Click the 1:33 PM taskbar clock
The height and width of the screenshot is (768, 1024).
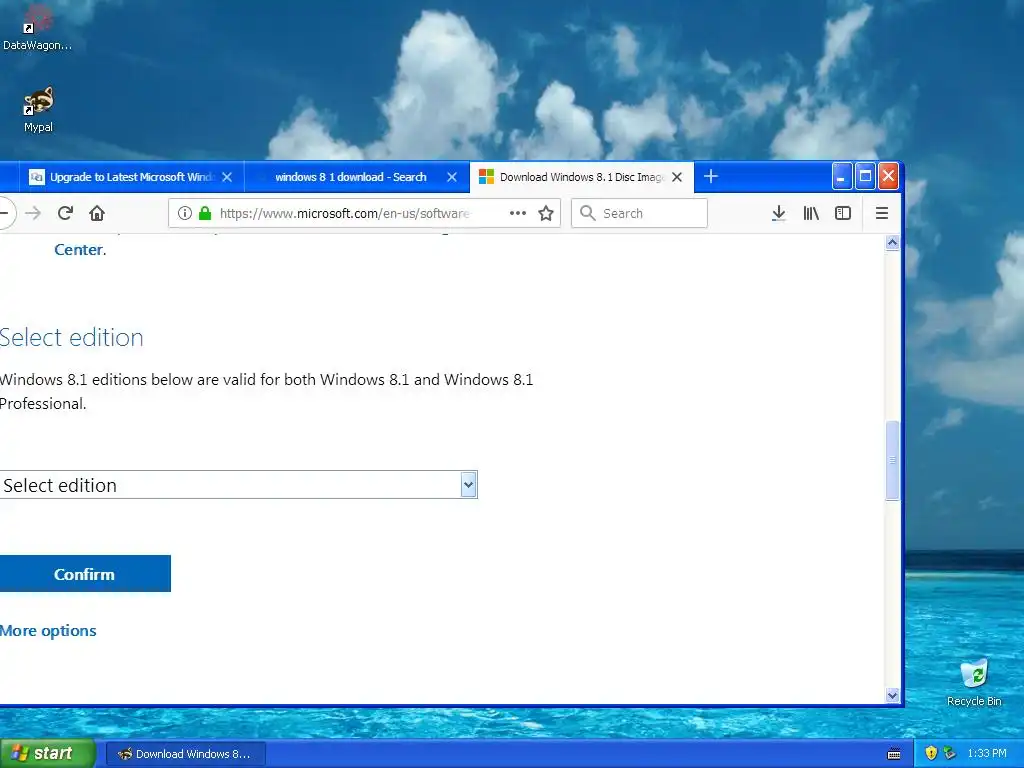click(x=986, y=754)
